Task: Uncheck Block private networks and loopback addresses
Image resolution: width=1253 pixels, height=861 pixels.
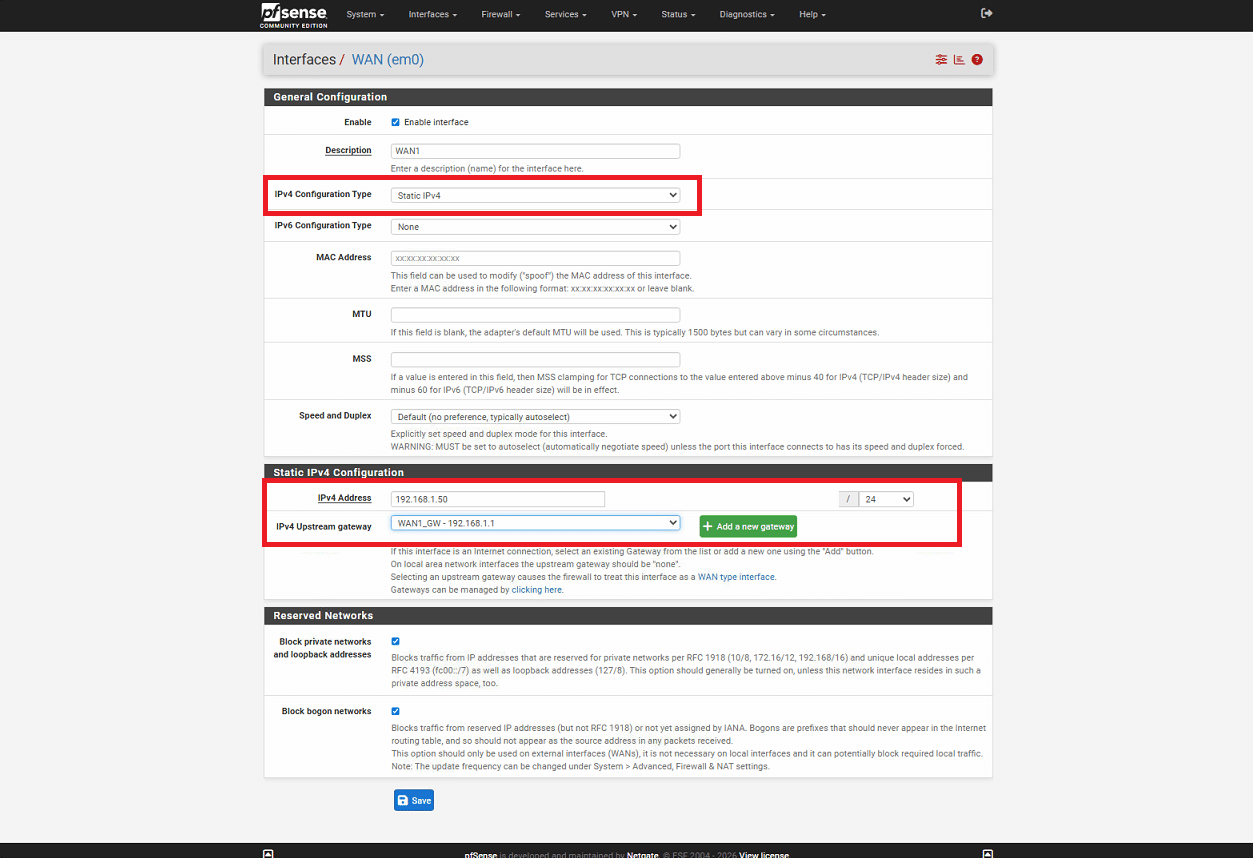Action: tap(395, 641)
